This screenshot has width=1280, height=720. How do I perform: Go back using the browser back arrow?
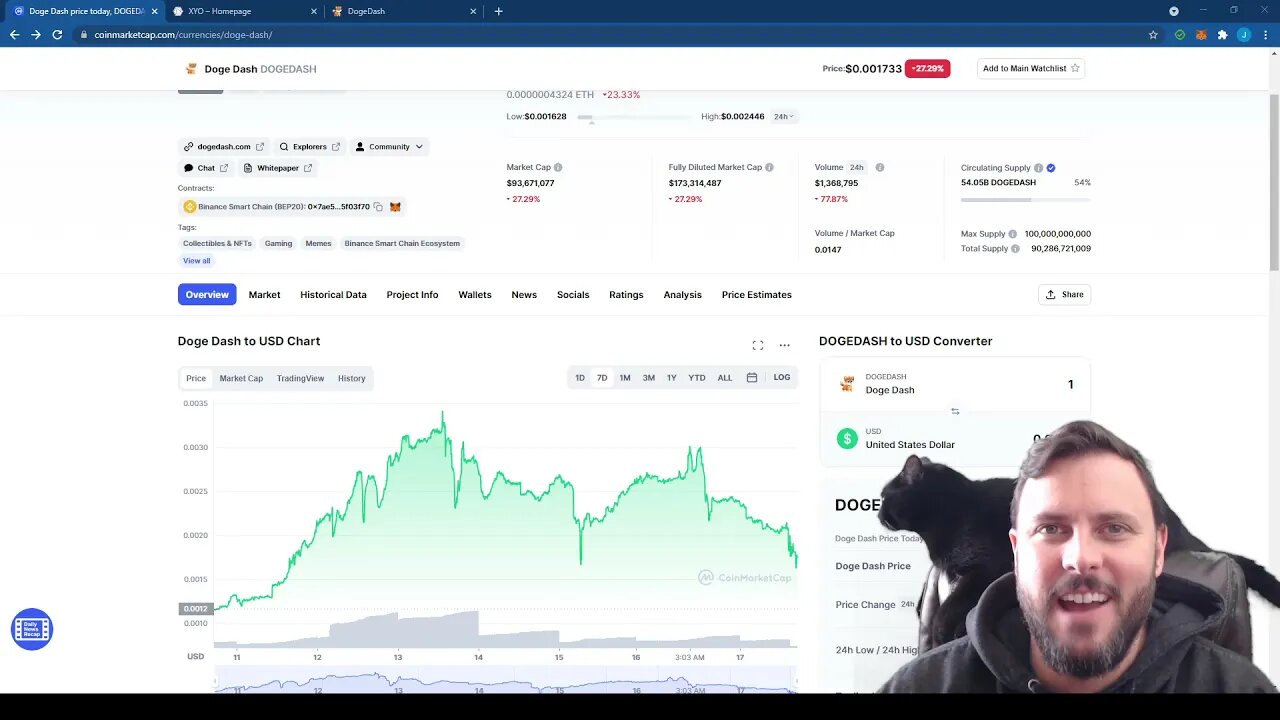14,34
